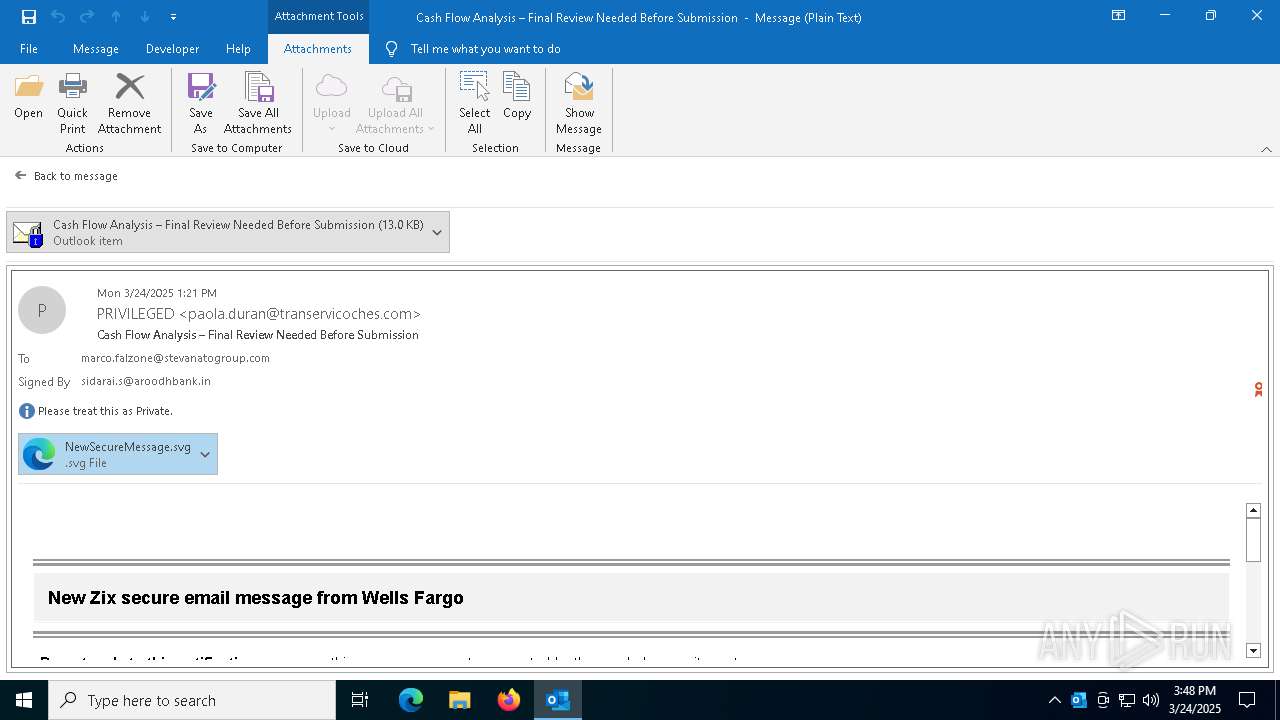Viewport: 1280px width, 720px height.
Task: Click the digital signature ribbon icon
Action: 1258,389
